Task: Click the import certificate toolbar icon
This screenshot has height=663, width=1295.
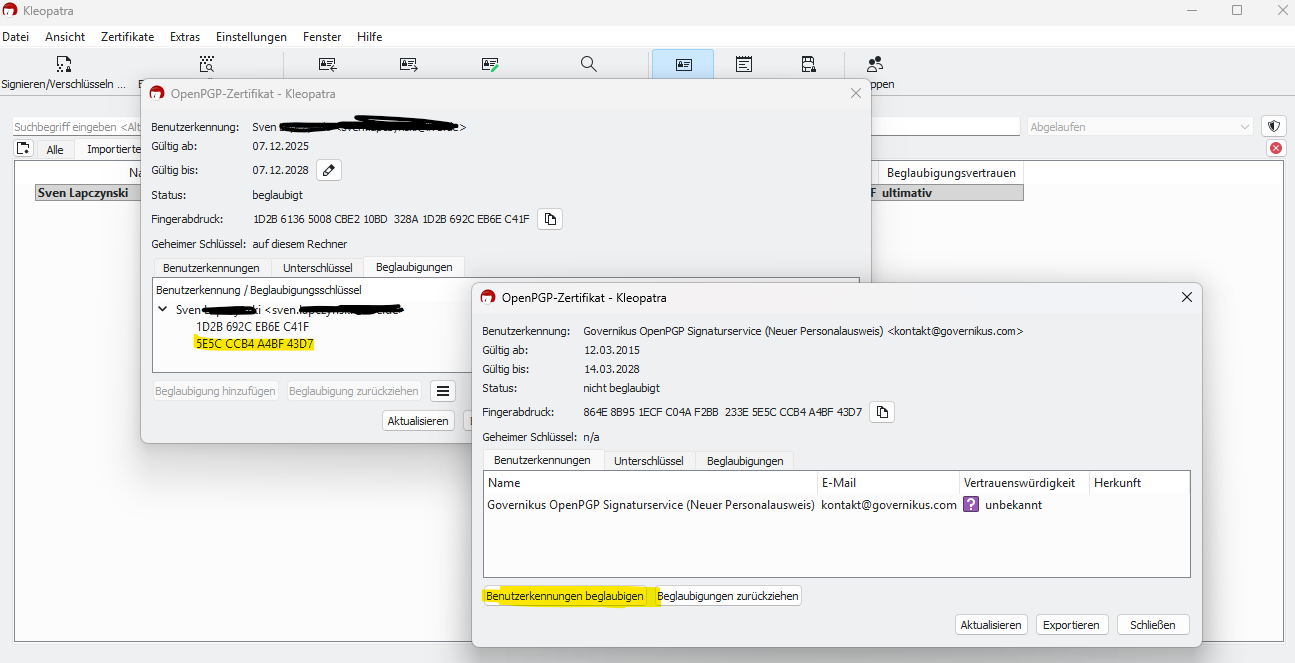Action: 328,65
